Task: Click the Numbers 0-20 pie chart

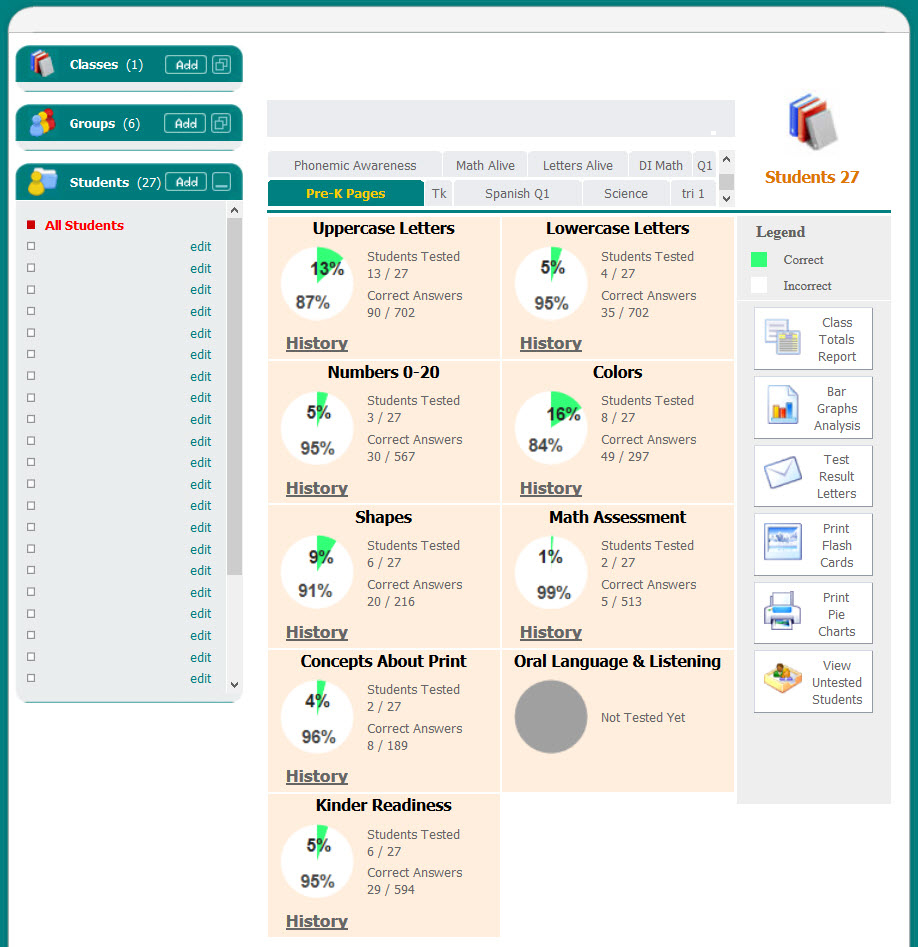Action: [317, 428]
